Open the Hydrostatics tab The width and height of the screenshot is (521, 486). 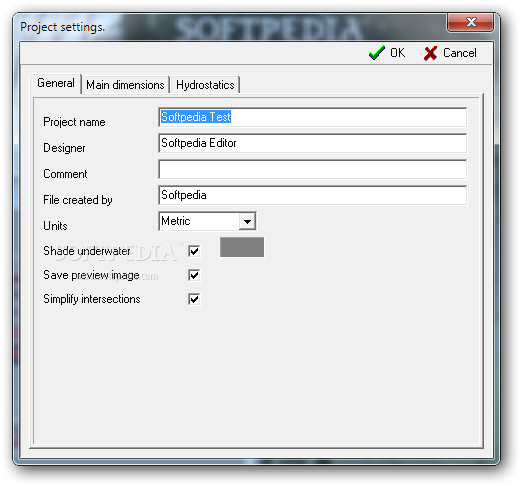pyautogui.click(x=205, y=85)
